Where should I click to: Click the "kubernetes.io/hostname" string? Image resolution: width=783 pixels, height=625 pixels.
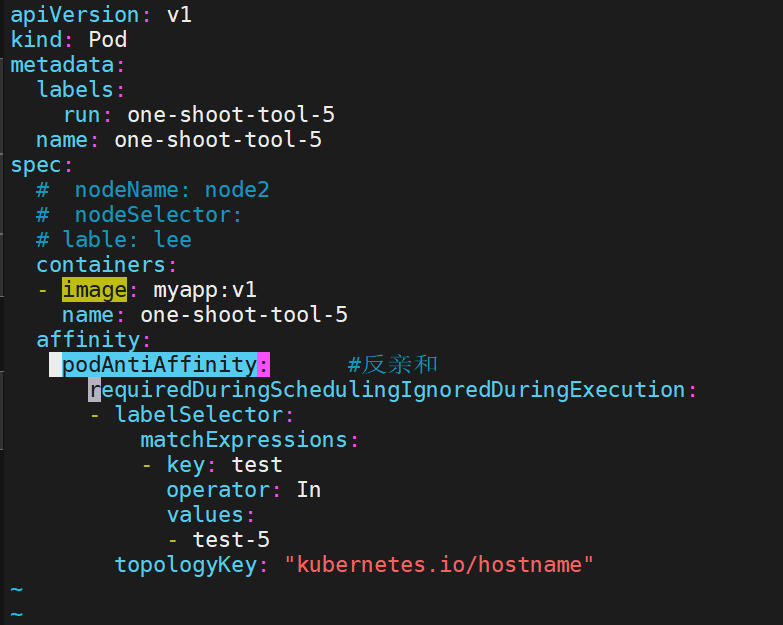pos(438,565)
